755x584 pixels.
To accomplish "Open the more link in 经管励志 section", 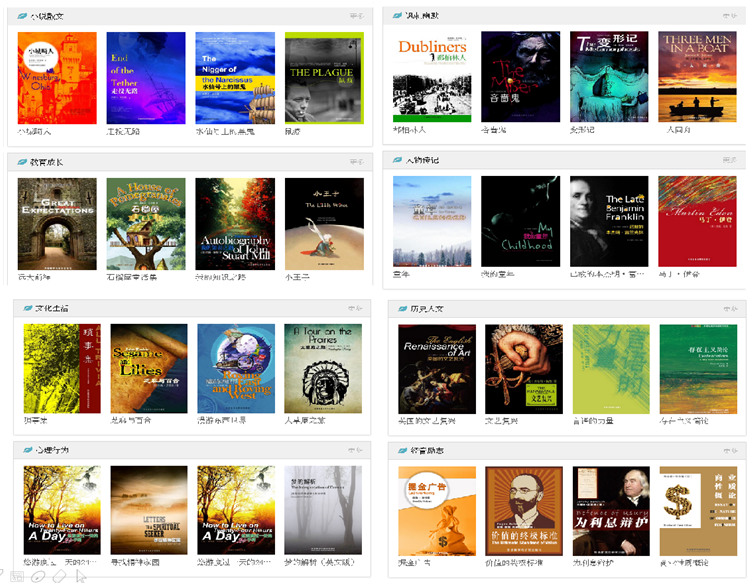I will 730,450.
